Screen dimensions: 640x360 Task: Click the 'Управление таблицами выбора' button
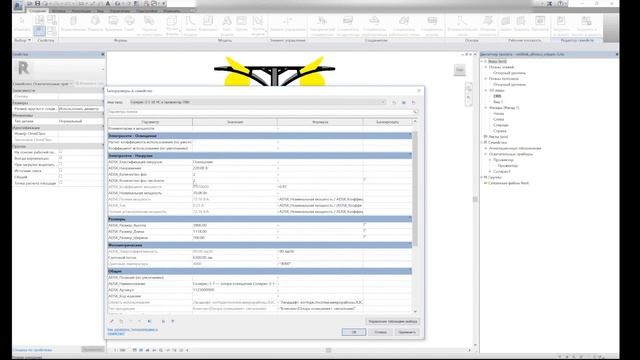(393, 322)
